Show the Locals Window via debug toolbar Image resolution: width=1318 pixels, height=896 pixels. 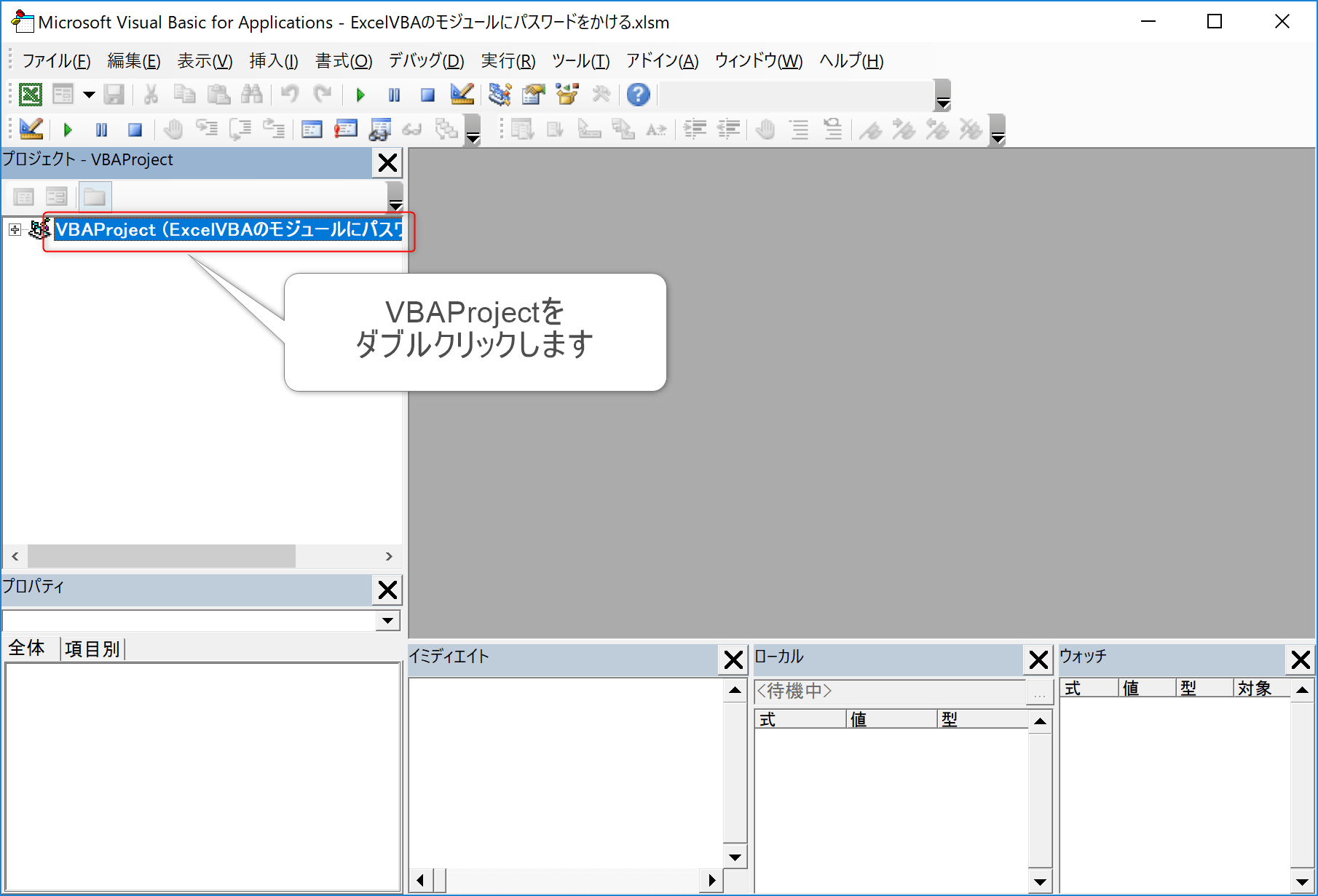(x=312, y=130)
